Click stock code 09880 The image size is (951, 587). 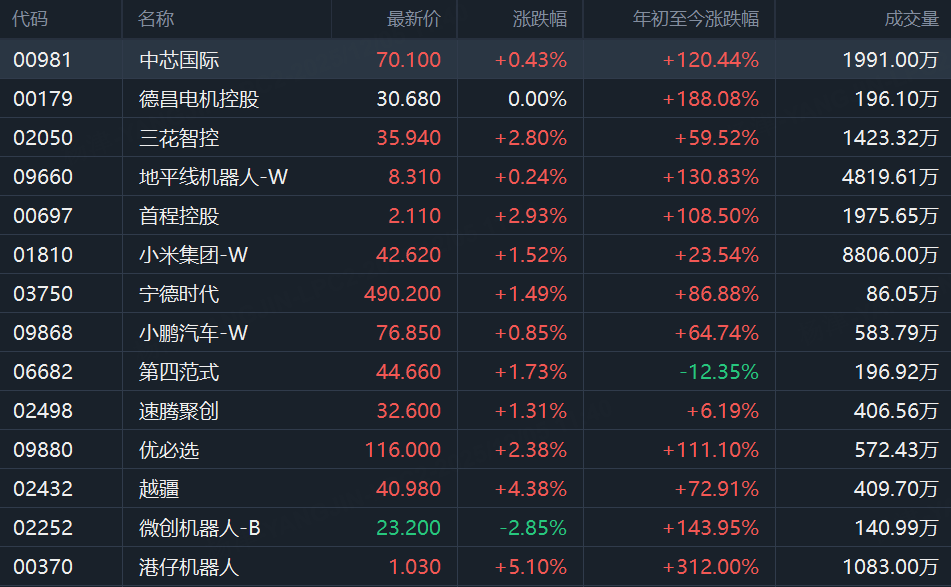(x=43, y=450)
